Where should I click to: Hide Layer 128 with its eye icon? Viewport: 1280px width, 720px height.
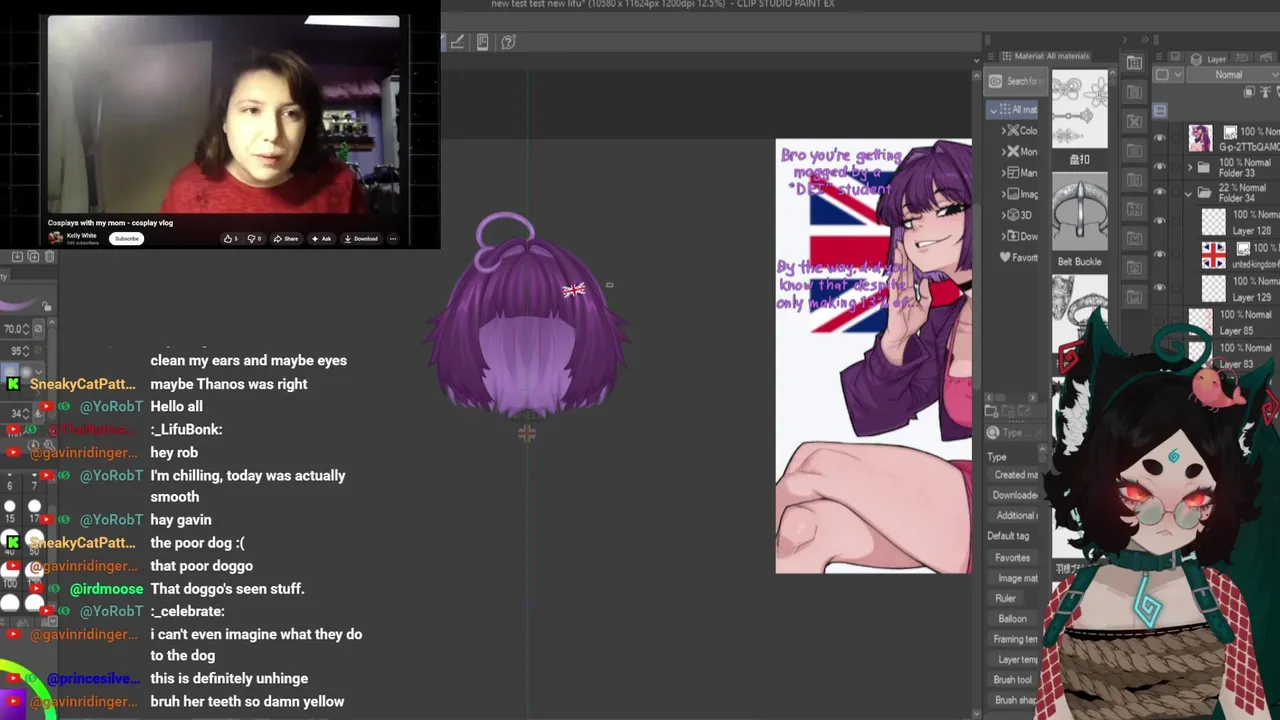[1160, 222]
